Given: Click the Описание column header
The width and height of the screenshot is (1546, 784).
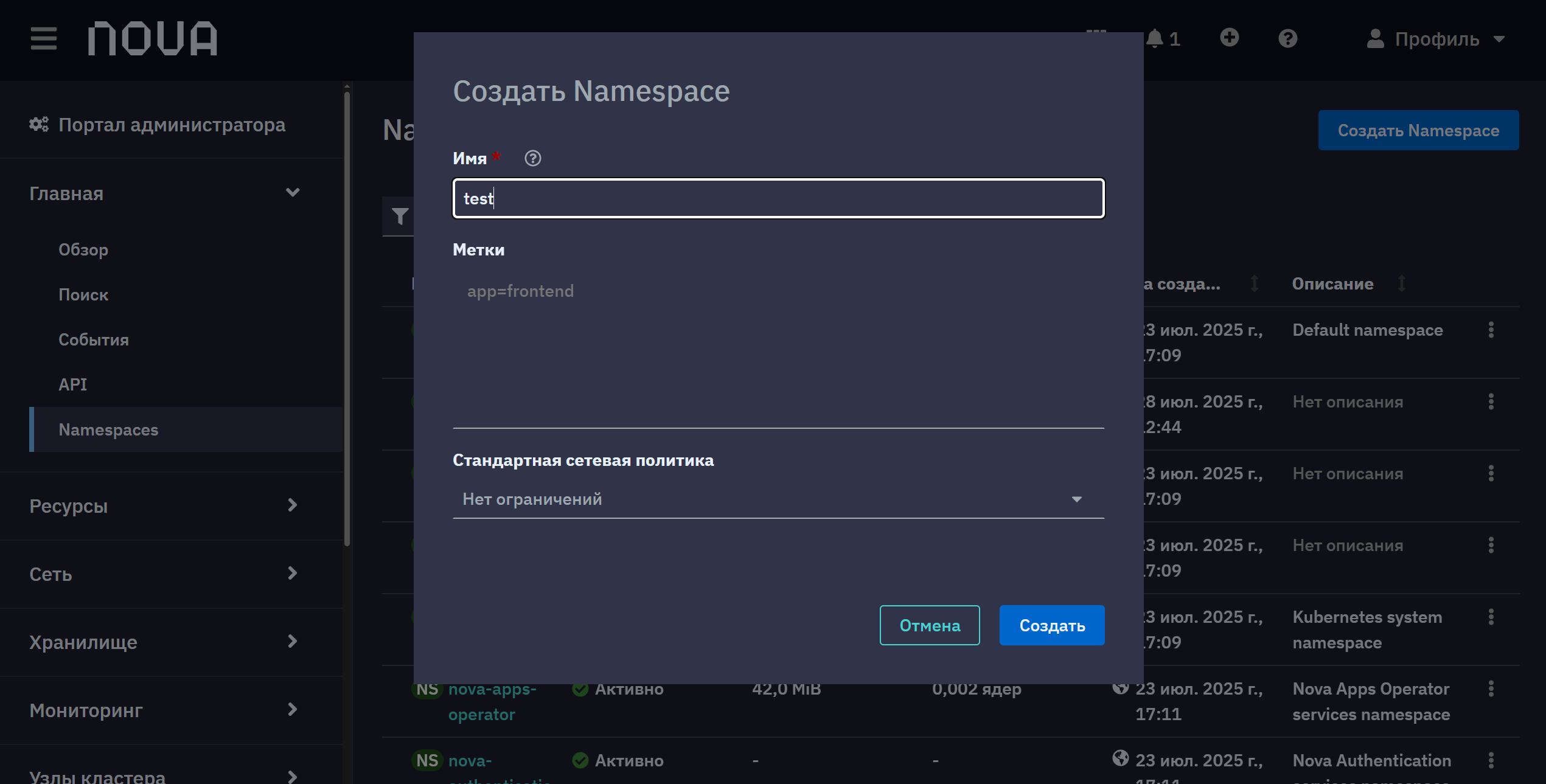Looking at the screenshot, I should point(1332,284).
